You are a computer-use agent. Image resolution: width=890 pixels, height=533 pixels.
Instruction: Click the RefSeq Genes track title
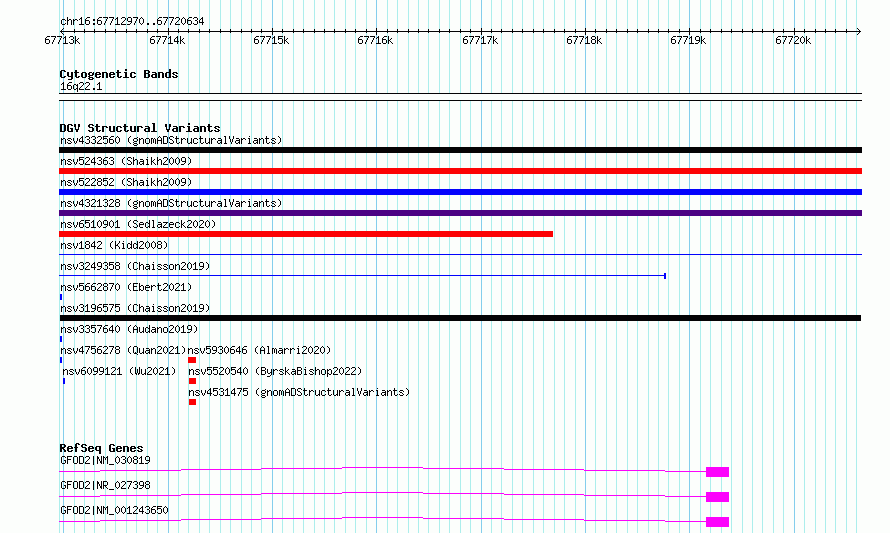coord(101,448)
